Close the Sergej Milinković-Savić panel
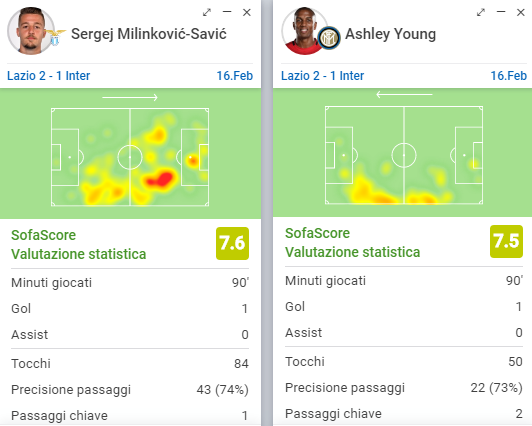Viewport: 532px width, 426px height. coord(247,13)
